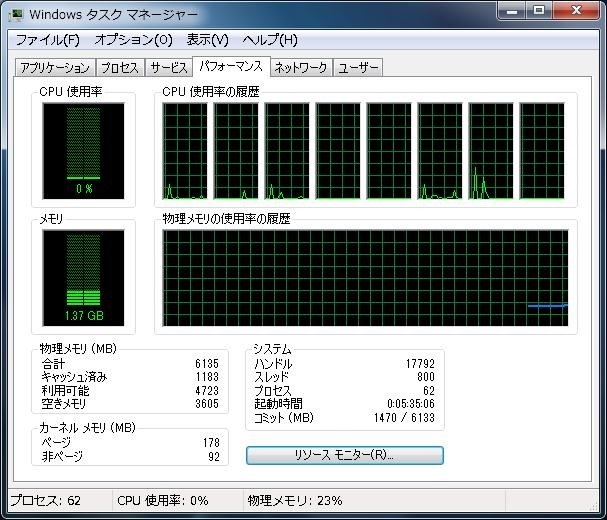This screenshot has height=520, width=607.
Task: Minimize the Task Manager window
Action: point(512,10)
